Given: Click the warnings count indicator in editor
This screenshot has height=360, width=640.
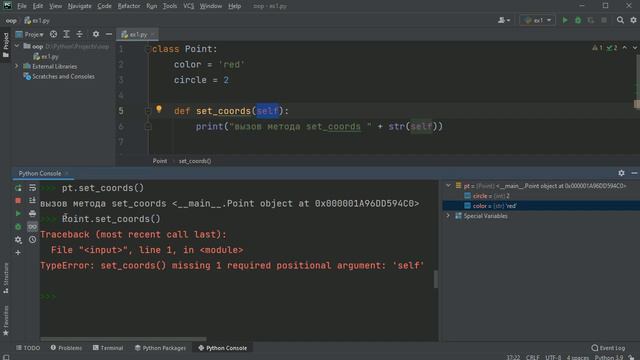Looking at the screenshot, I should click(598, 48).
